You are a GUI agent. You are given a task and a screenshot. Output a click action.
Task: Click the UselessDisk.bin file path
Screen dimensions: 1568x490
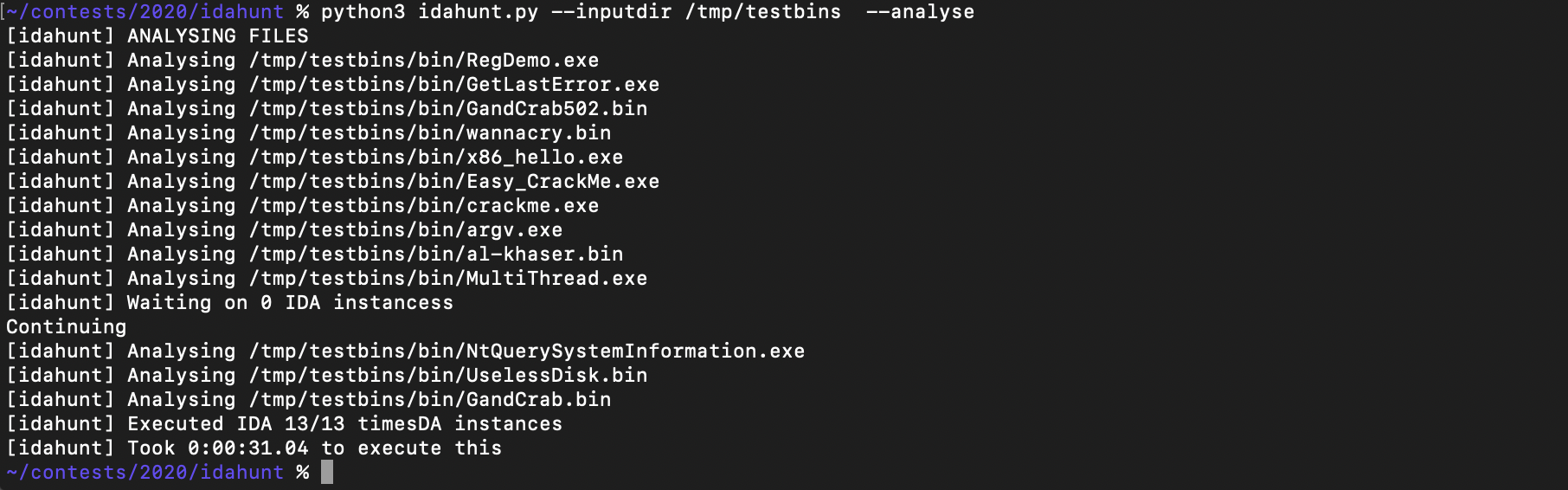448,376
